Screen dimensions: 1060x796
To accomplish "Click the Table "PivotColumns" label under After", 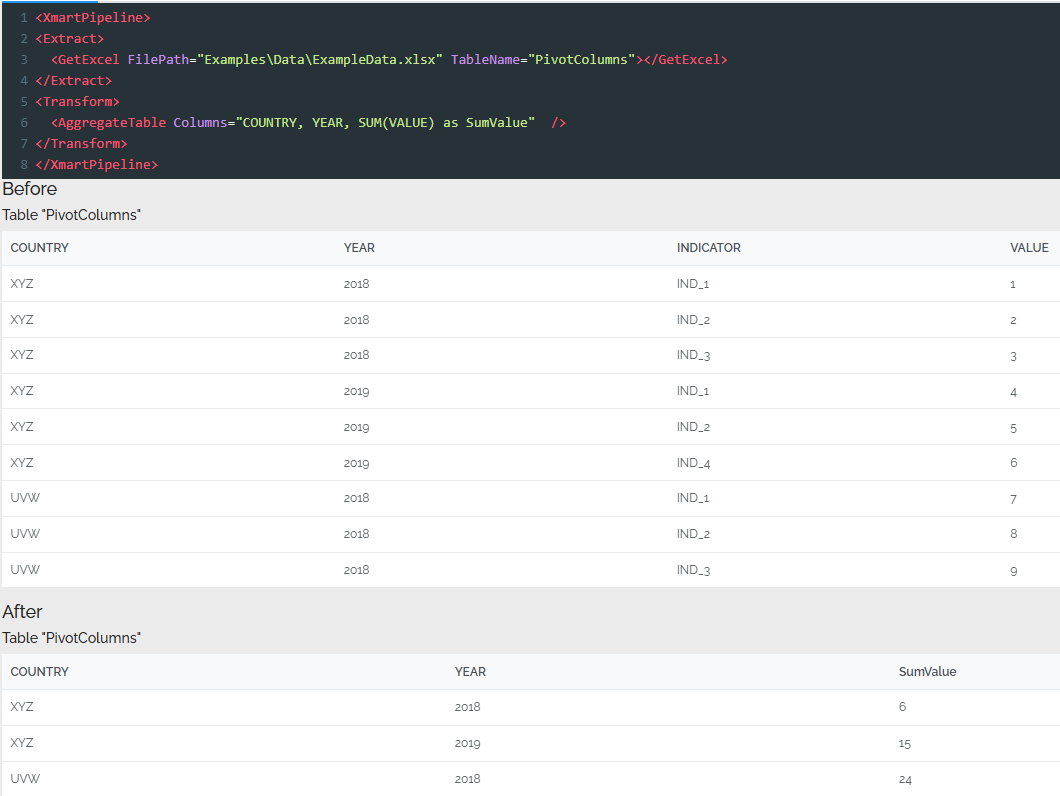I will 71,638.
